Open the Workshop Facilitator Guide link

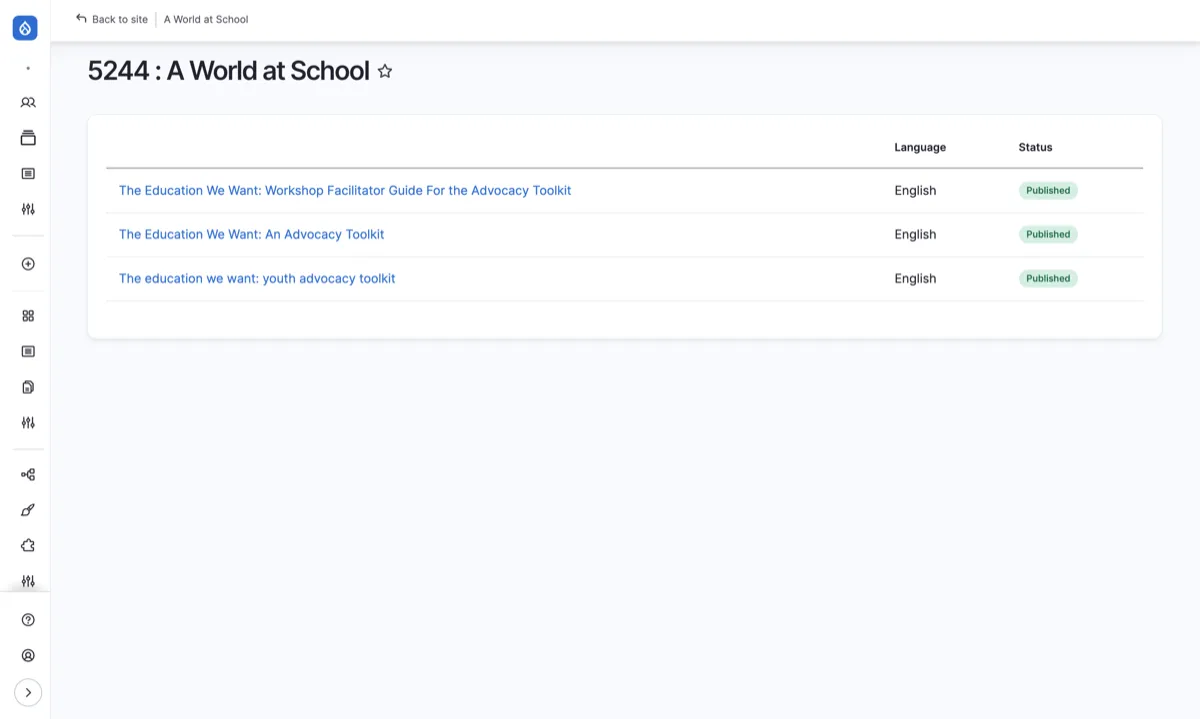[345, 190]
